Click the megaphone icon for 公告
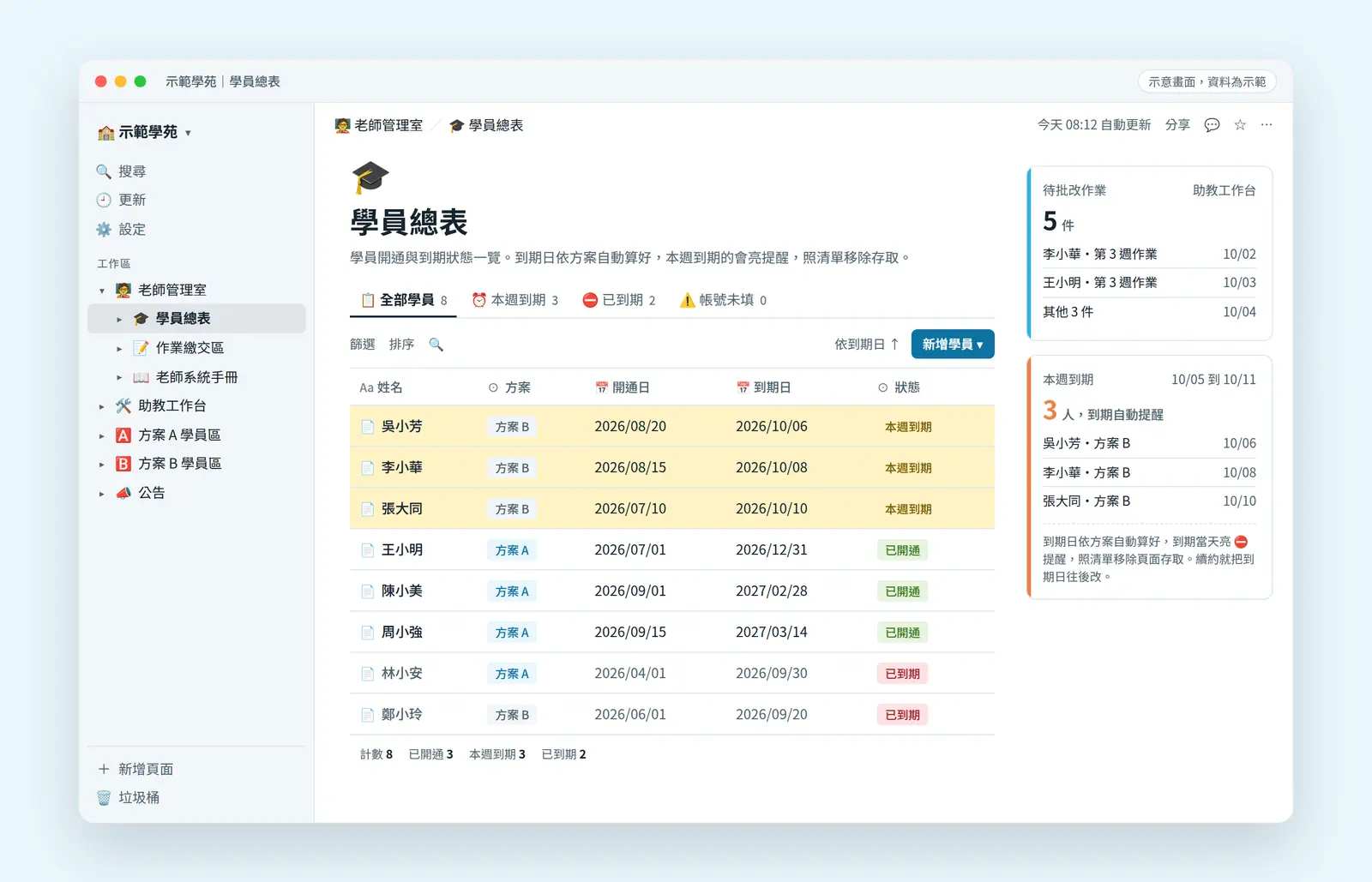The image size is (1372, 882). (x=123, y=493)
